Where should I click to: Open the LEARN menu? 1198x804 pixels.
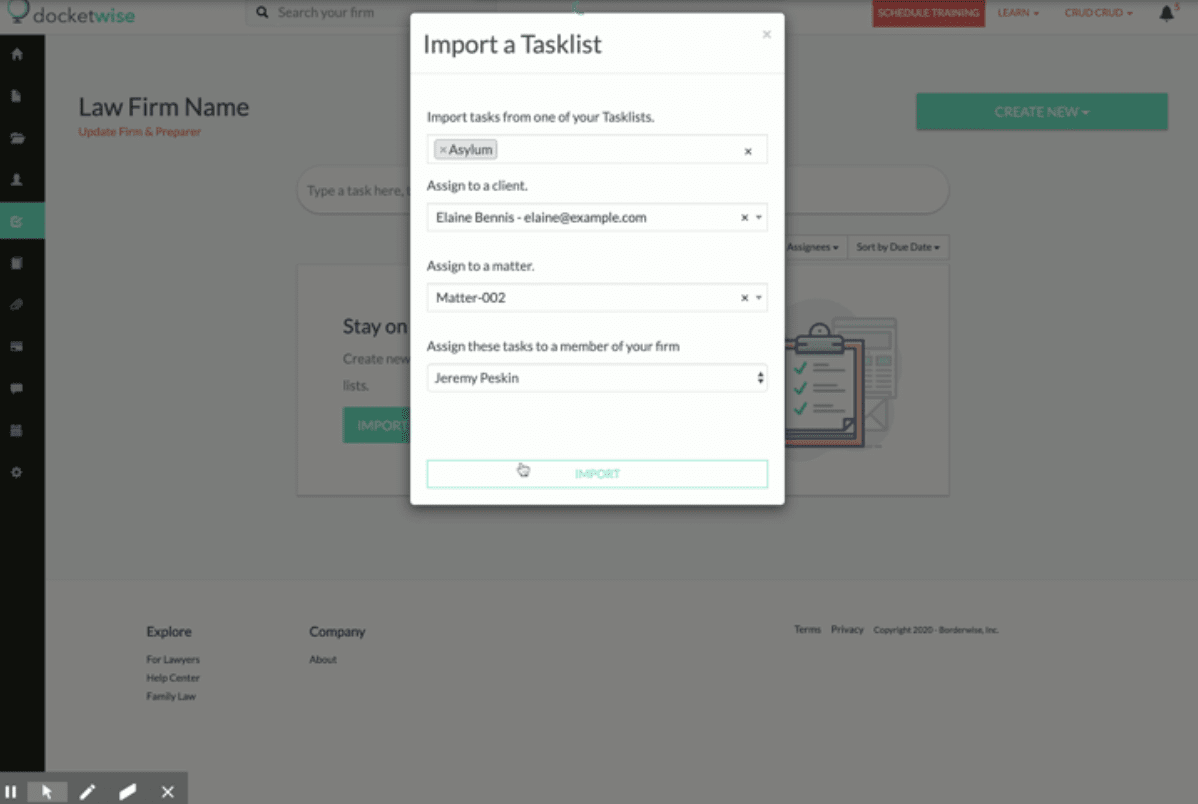(1017, 13)
